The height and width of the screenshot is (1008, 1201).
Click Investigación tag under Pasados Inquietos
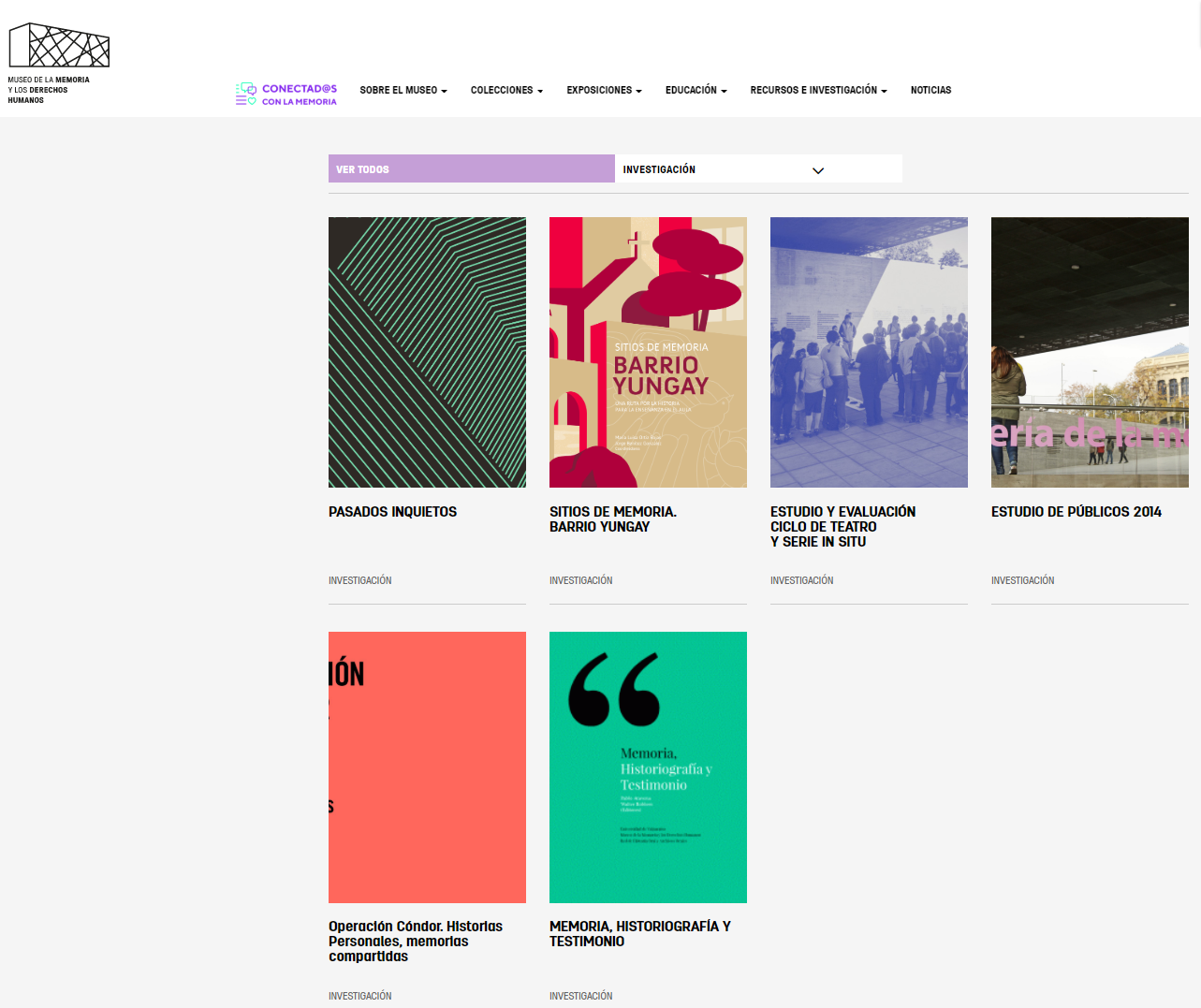tap(360, 581)
